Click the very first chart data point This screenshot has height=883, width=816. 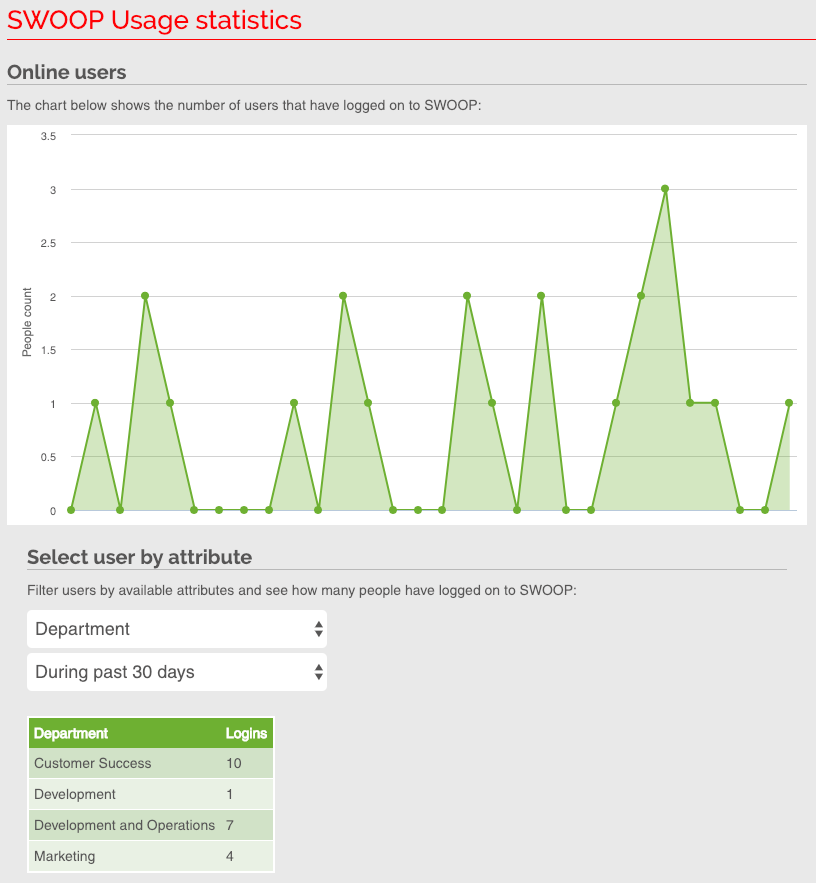(x=71, y=510)
